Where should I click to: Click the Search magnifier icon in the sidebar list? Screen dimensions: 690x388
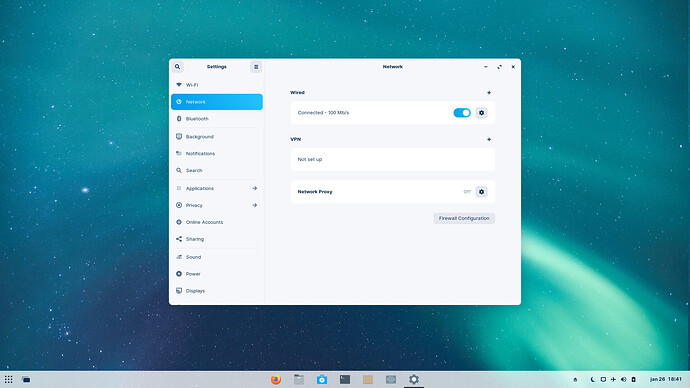point(179,170)
